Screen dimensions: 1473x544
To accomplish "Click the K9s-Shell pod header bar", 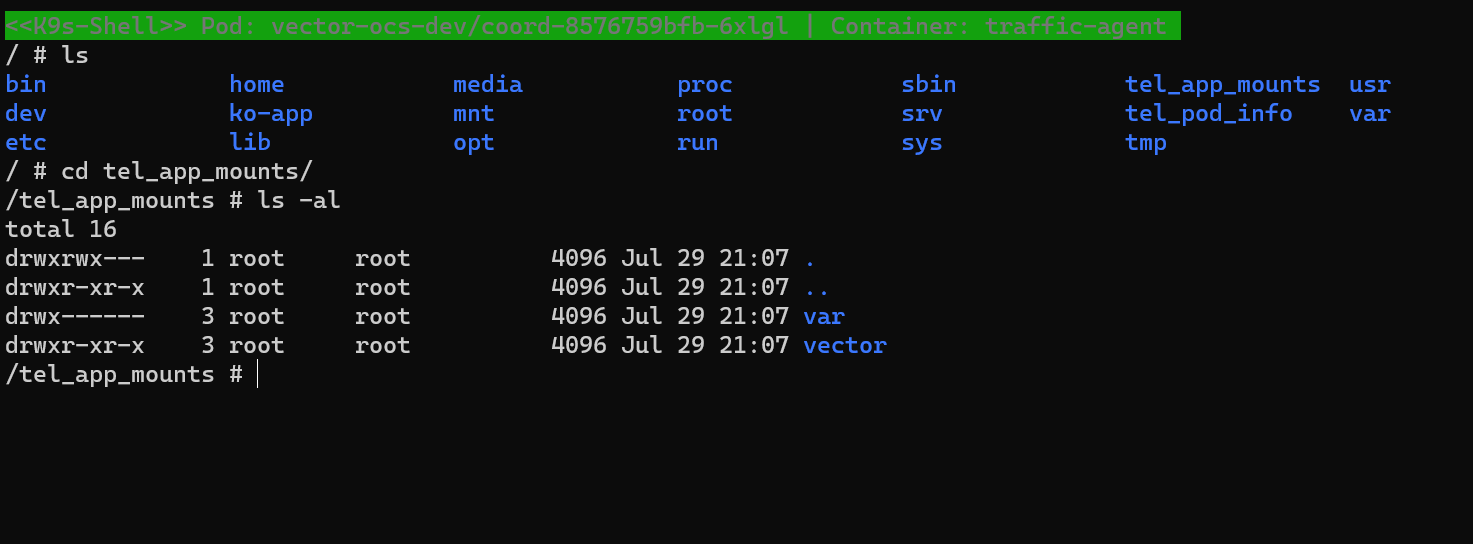I will tap(592, 26).
